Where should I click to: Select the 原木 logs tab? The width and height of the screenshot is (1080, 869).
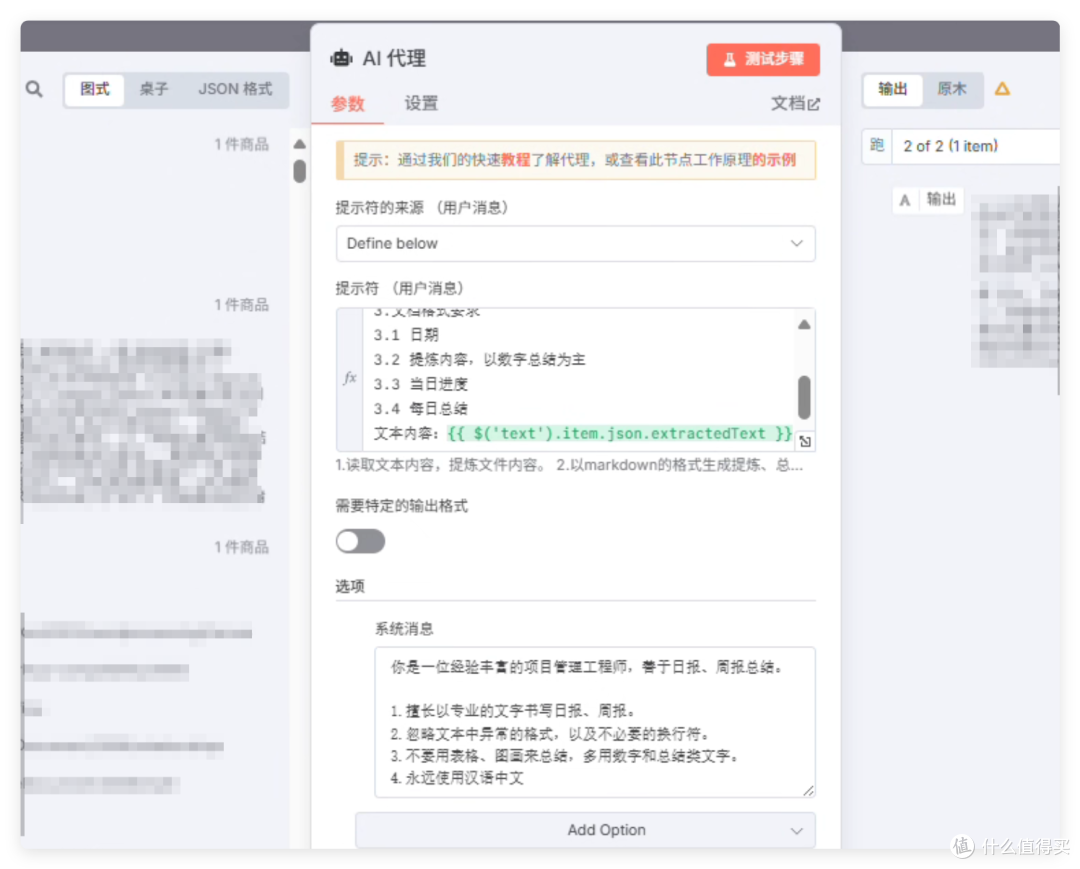coord(952,90)
